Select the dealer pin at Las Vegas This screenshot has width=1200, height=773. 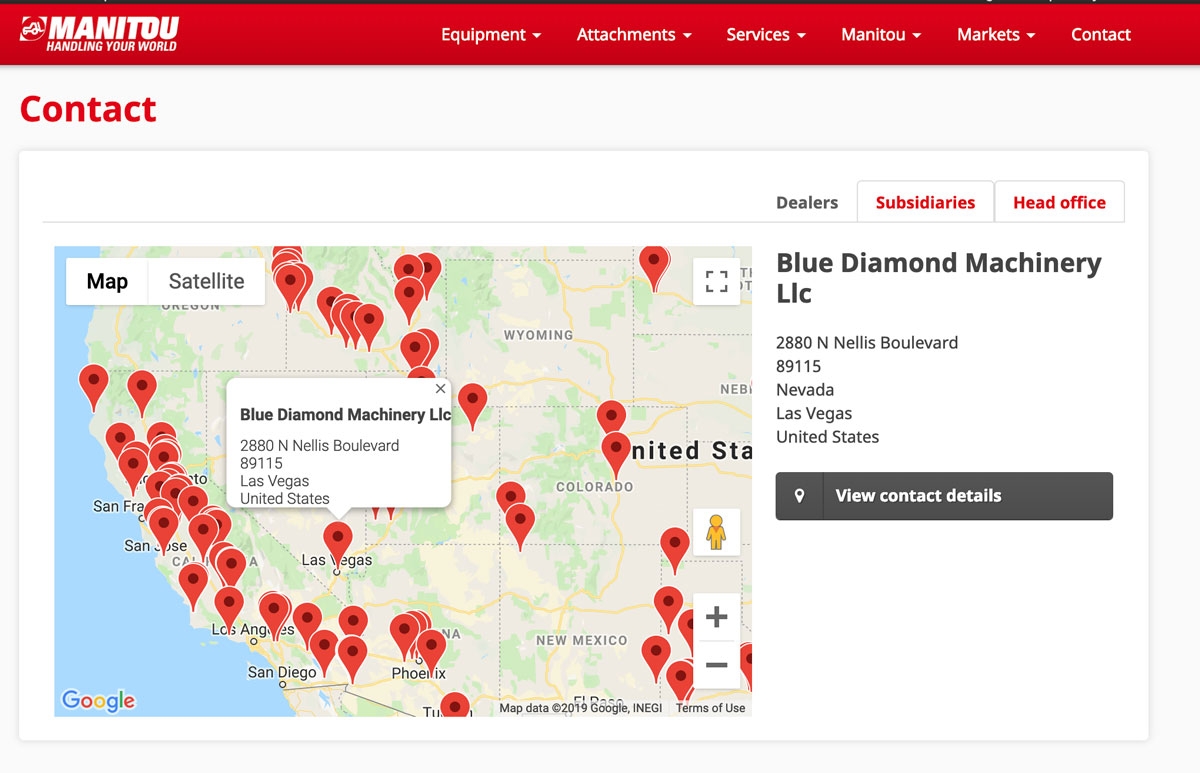pos(338,542)
